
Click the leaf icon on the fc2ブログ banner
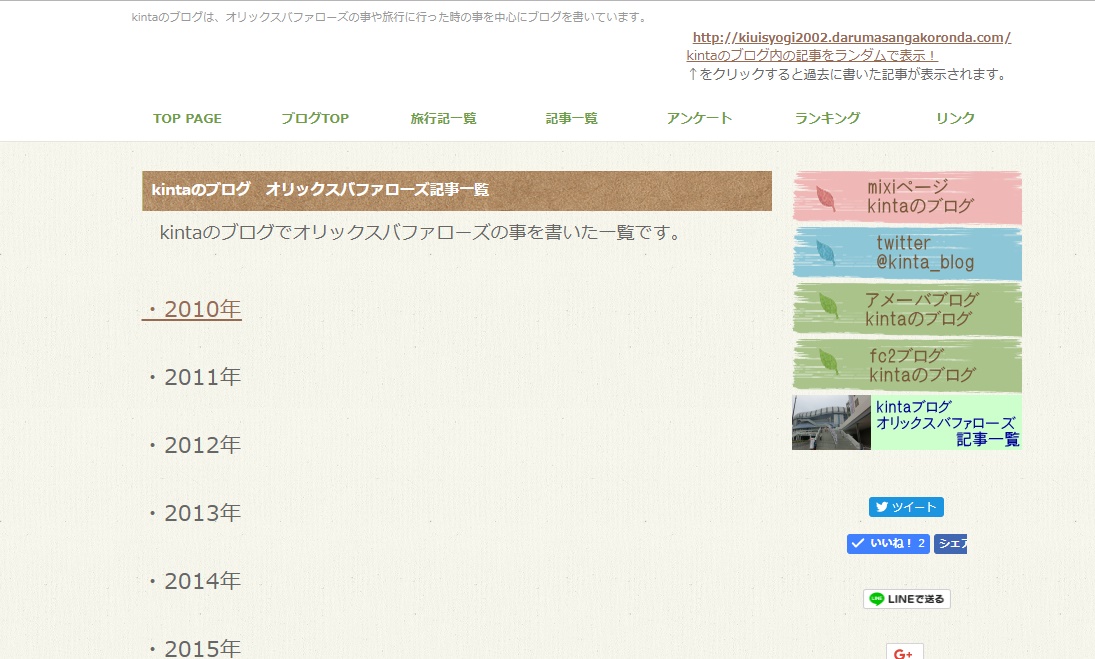(x=829, y=362)
